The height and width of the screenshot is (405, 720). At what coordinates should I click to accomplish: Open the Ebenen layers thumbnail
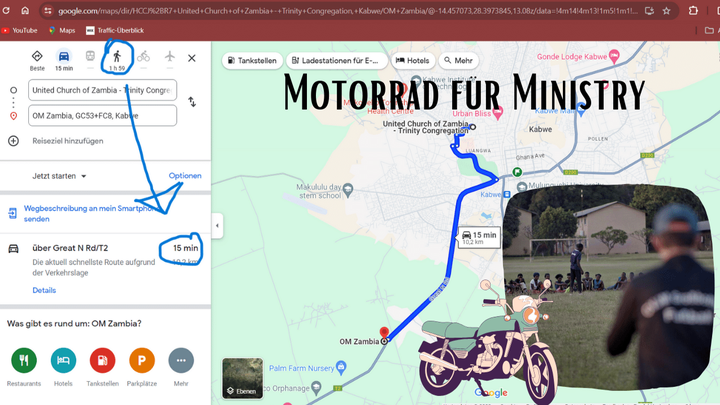point(242,378)
